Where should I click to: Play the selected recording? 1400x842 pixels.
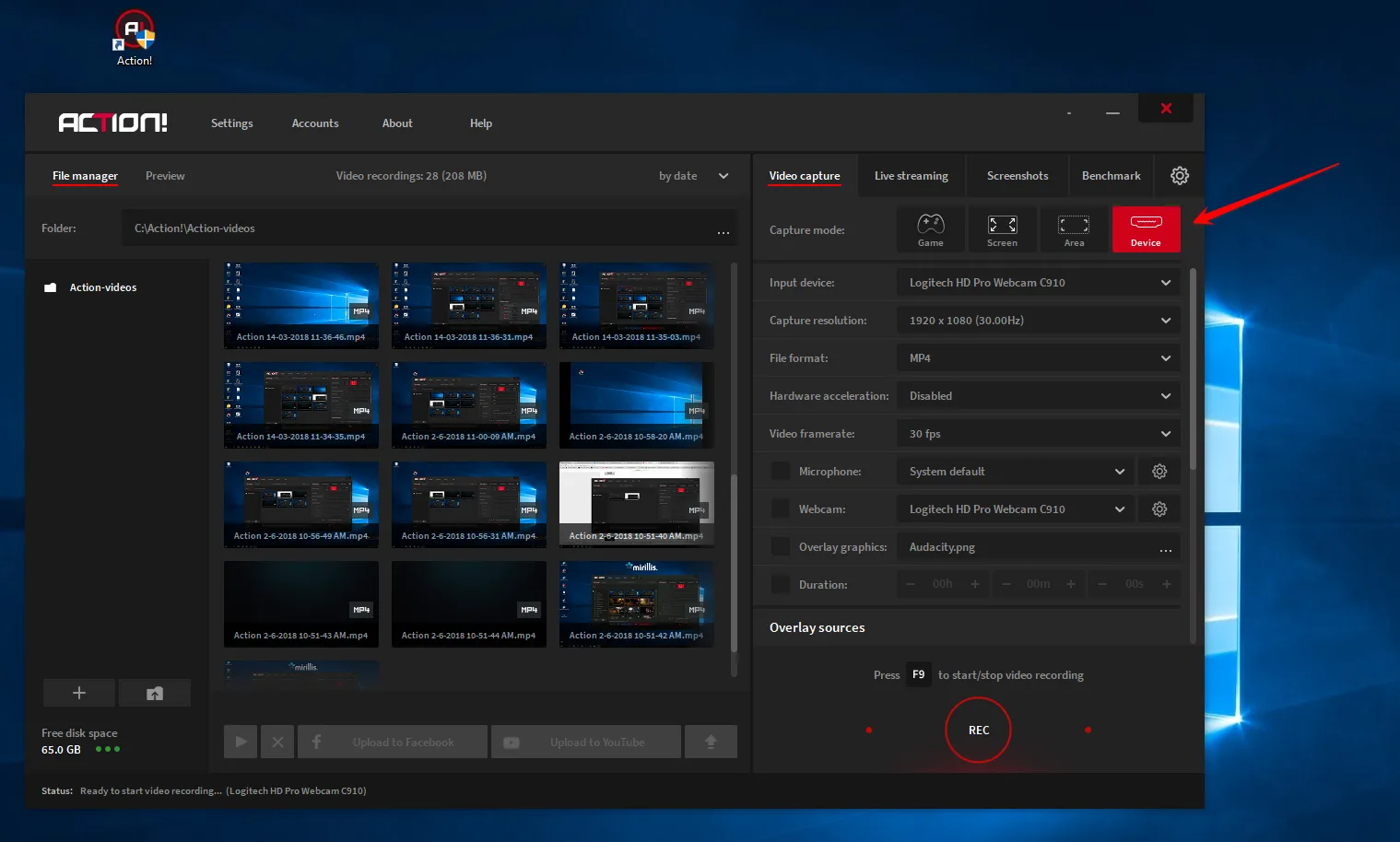click(241, 742)
